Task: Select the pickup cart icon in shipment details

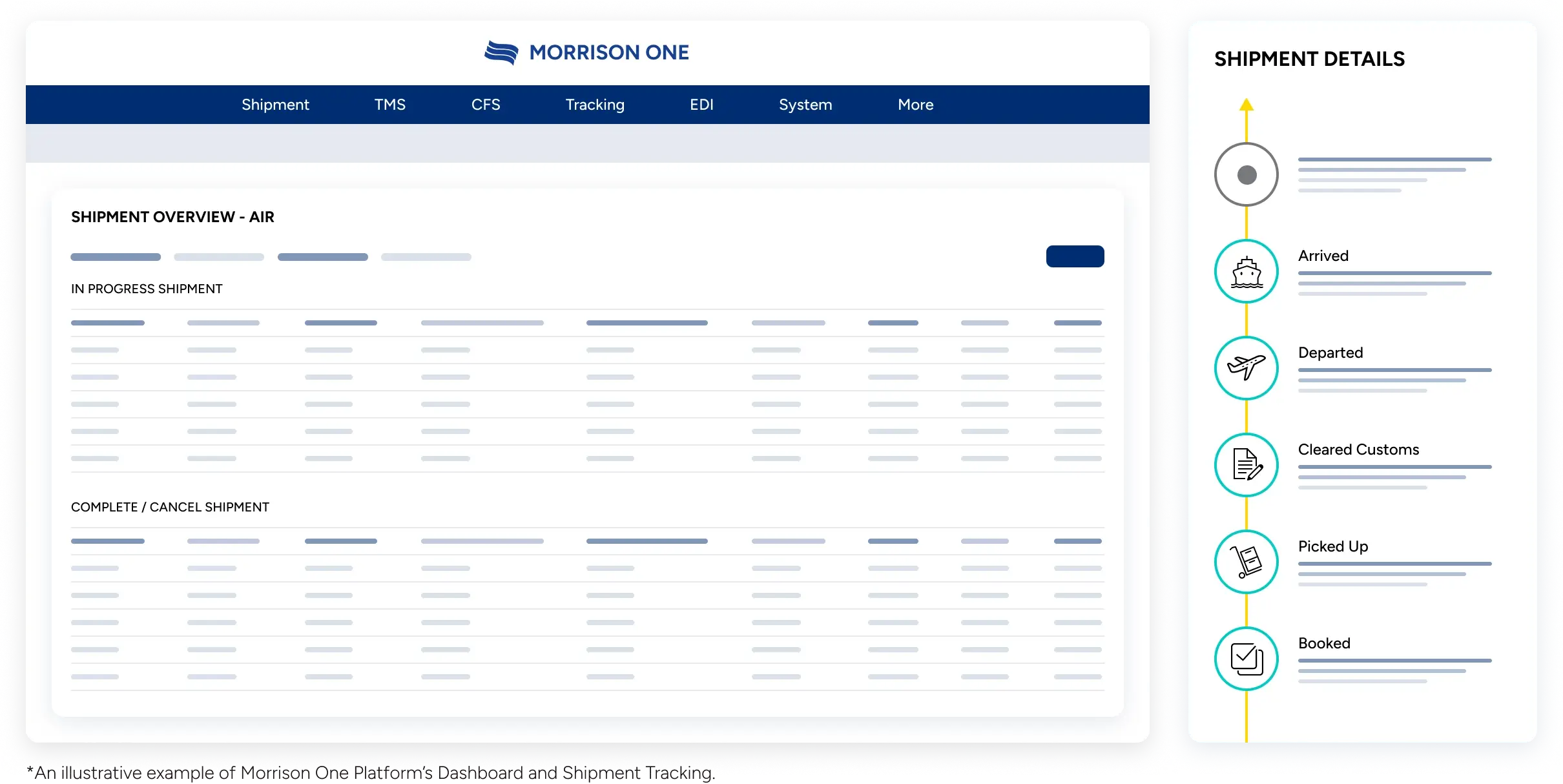Action: tap(1247, 559)
